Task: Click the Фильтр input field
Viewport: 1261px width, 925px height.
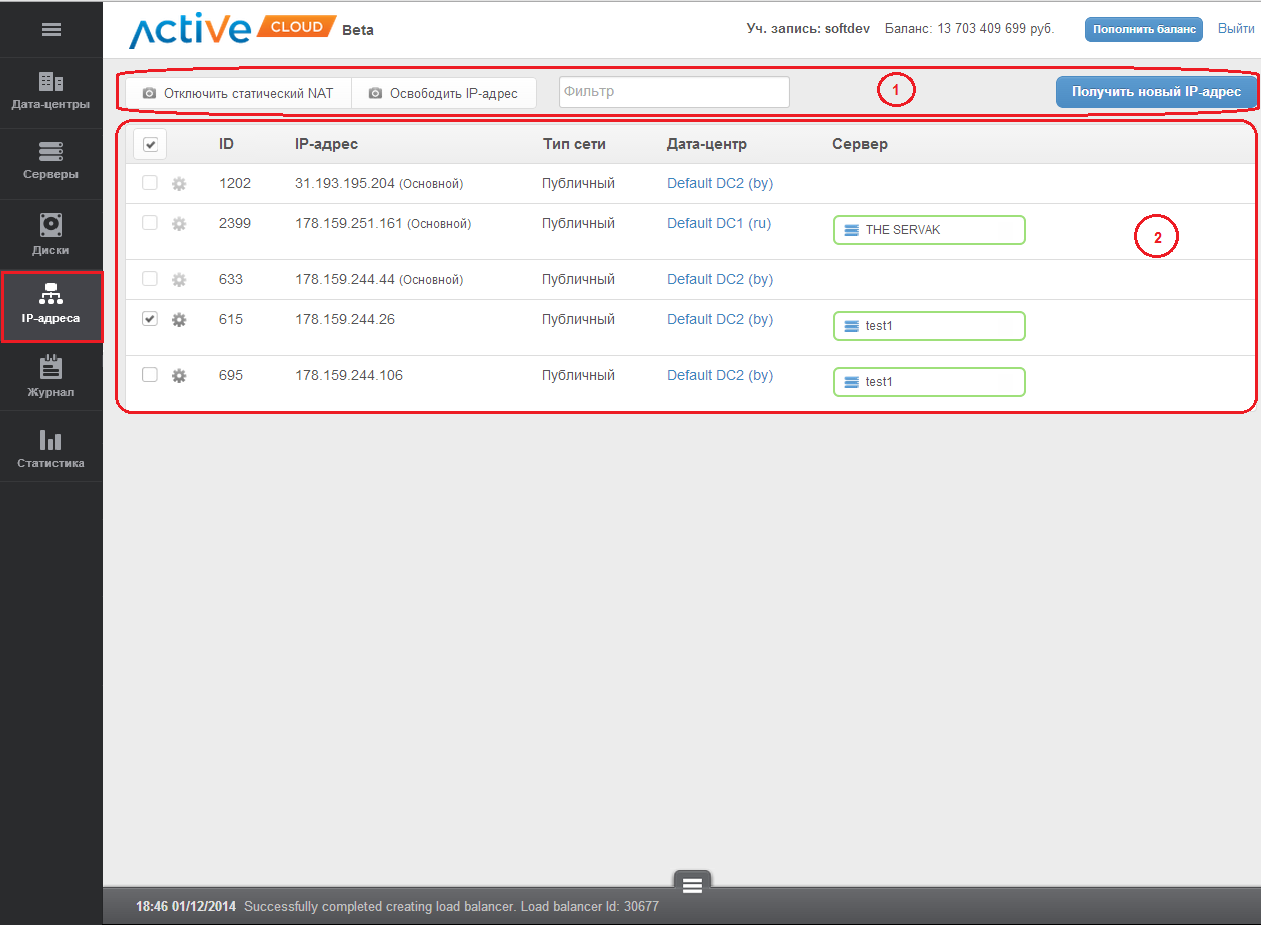Action: tap(673, 92)
